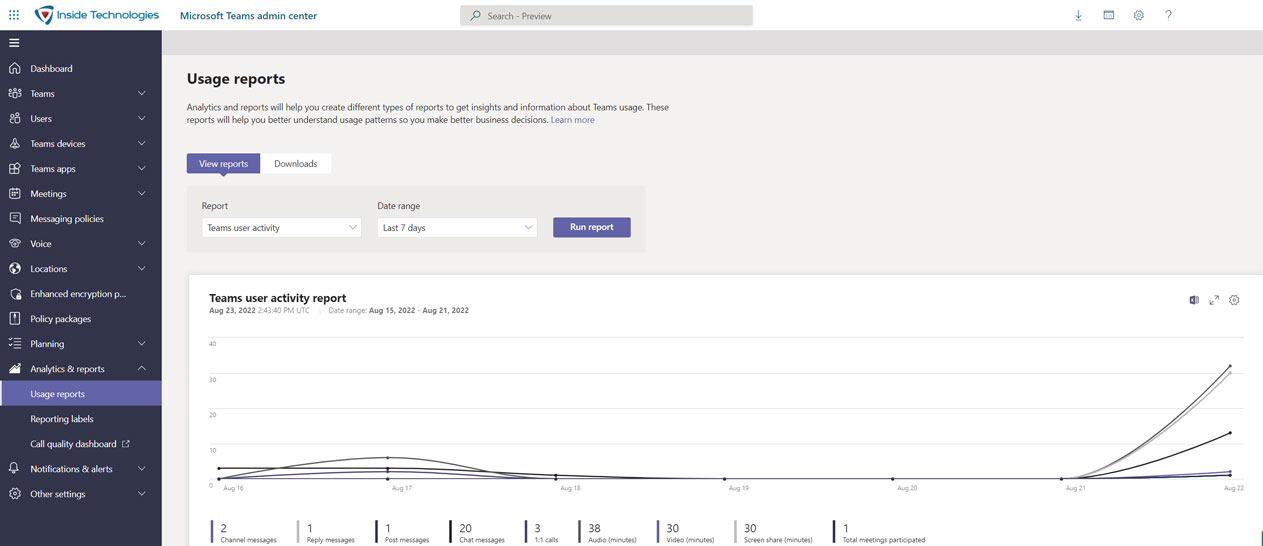Open external Call quality dashboard icon
This screenshot has height=546, width=1263.
[x=125, y=443]
